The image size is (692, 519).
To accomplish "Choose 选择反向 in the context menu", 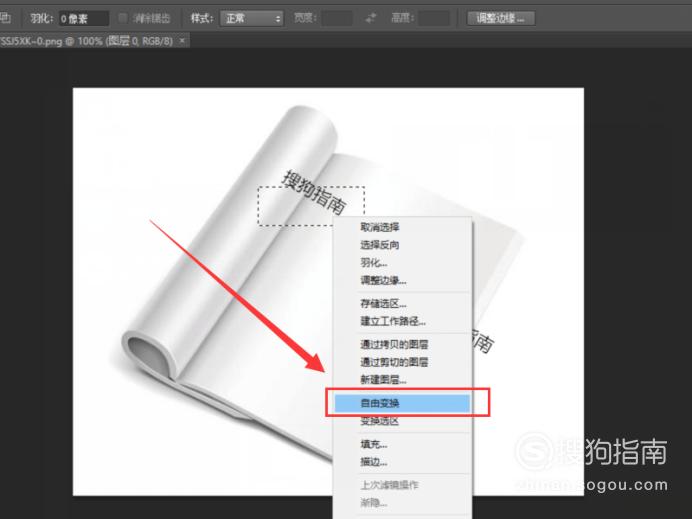I will click(402, 245).
